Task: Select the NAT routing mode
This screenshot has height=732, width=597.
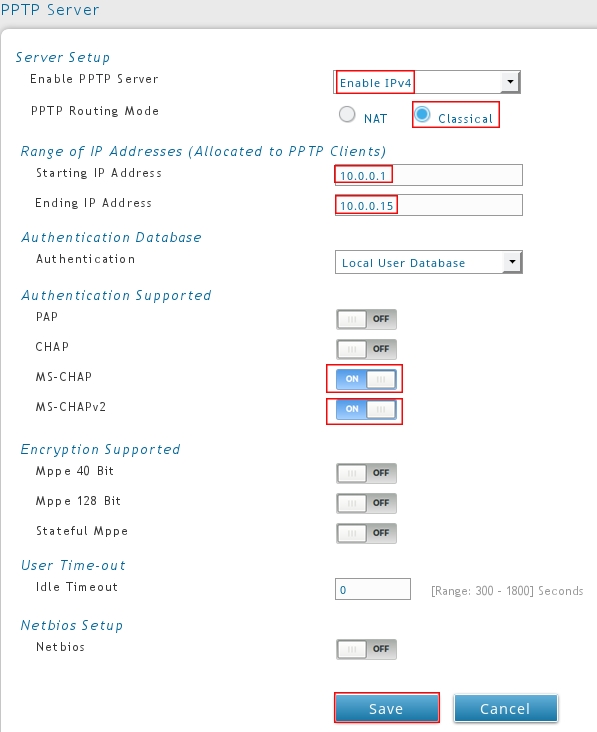Action: pos(347,114)
